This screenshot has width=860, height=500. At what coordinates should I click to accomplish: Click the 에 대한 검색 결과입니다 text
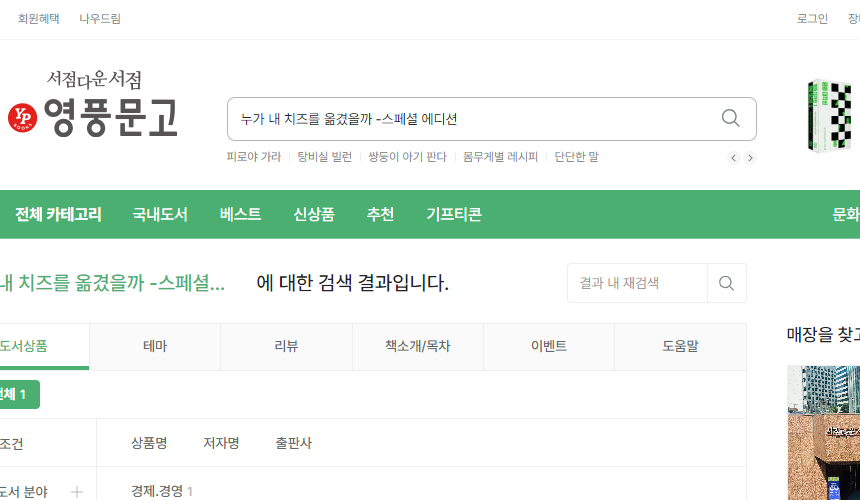(x=353, y=283)
